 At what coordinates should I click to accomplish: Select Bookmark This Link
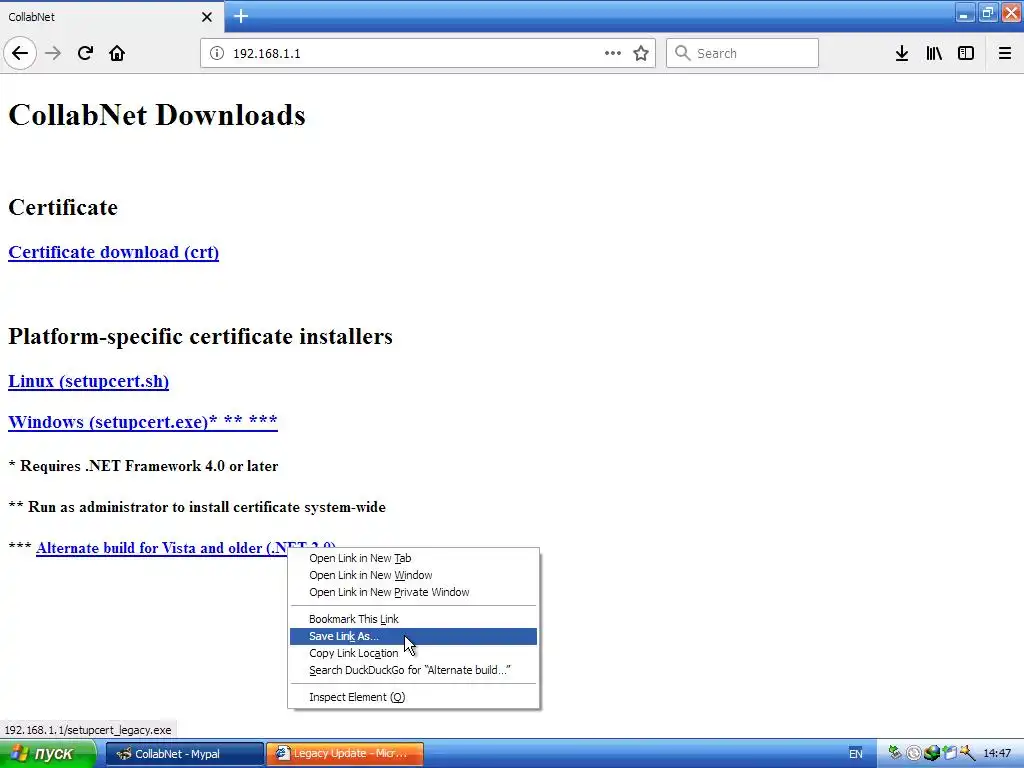[413, 619]
